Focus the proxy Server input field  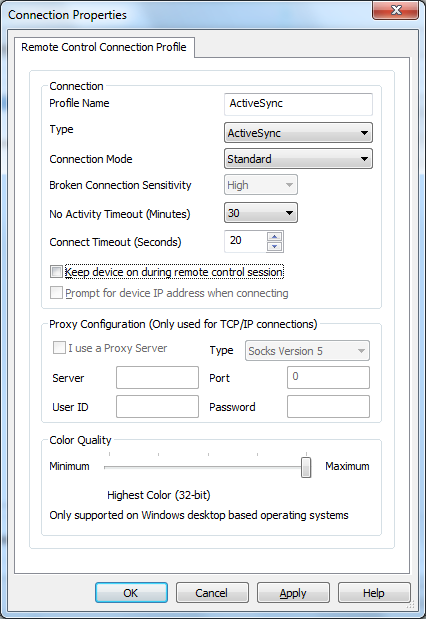tap(157, 377)
